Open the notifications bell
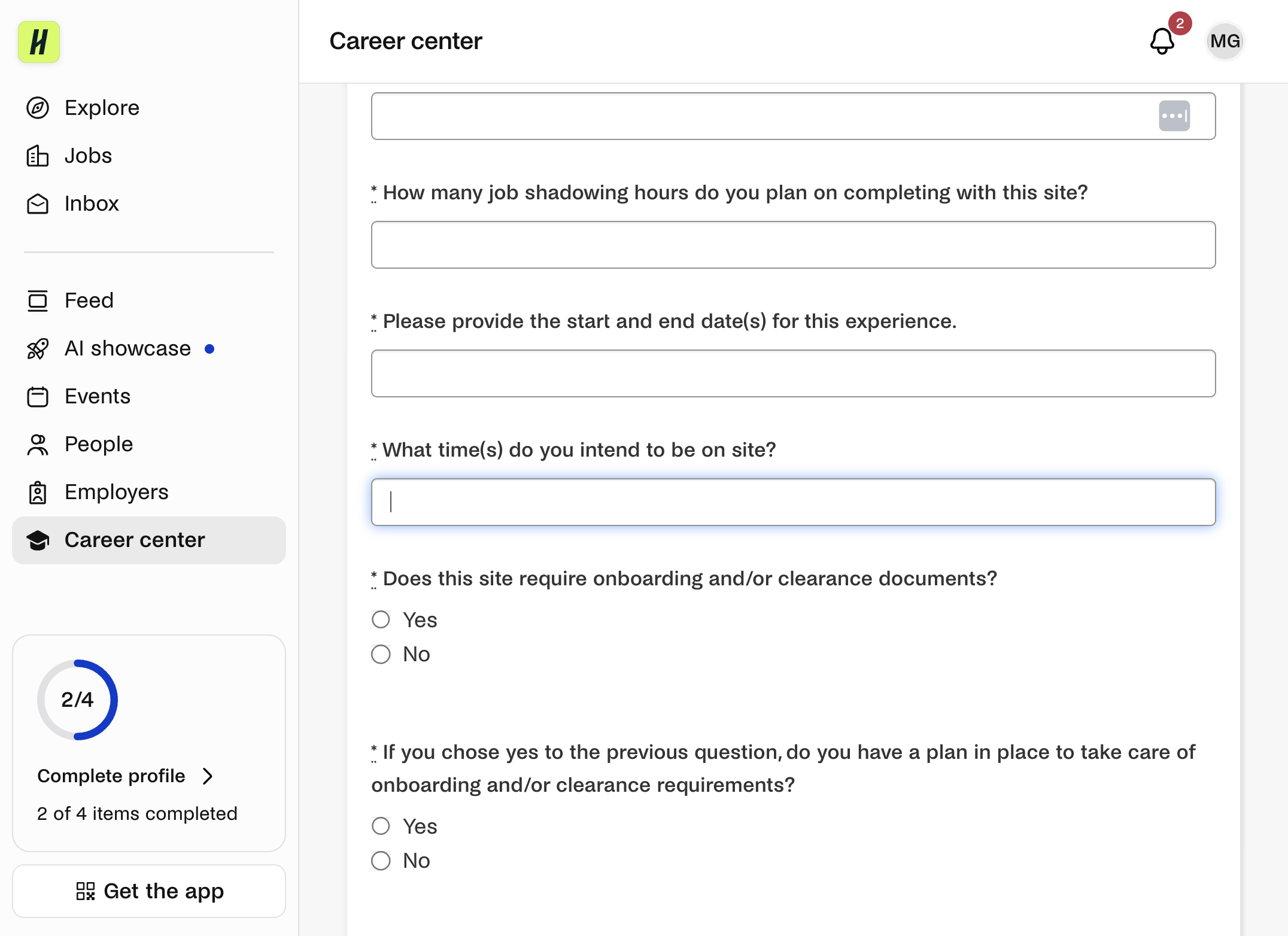The image size is (1288, 936). 1162,41
